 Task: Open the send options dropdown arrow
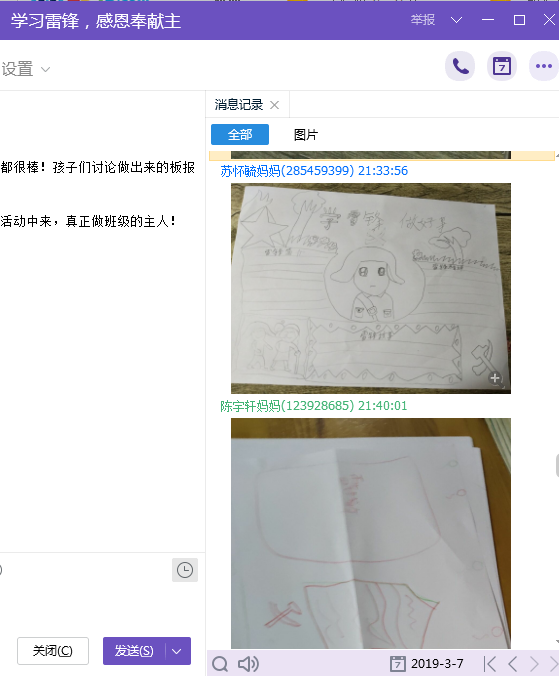click(177, 651)
